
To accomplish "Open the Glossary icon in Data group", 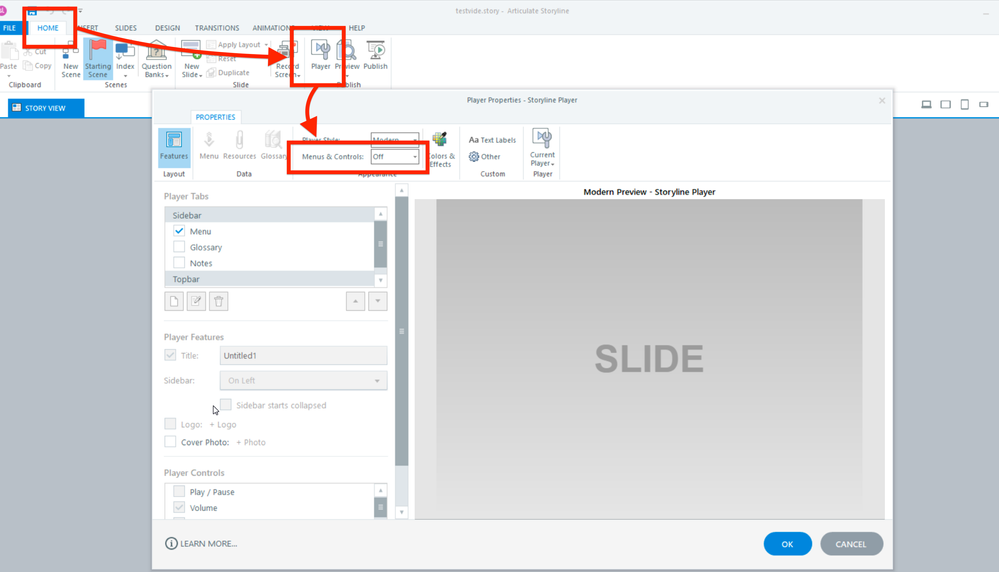I will click(273, 139).
